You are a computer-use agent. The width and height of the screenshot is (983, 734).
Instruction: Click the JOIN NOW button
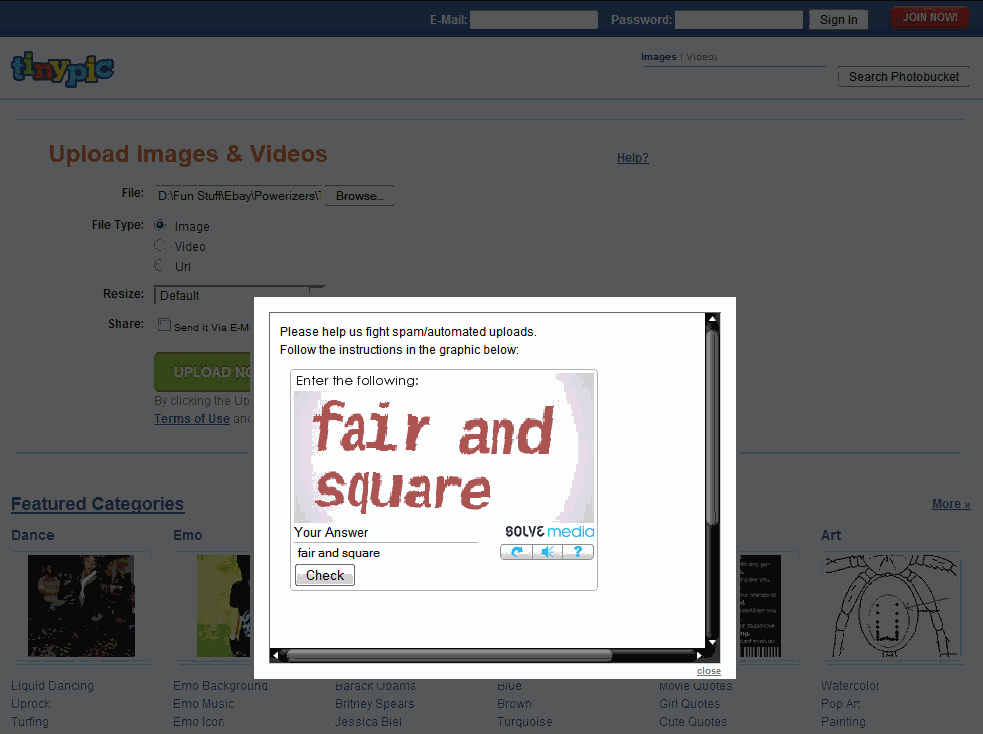click(x=929, y=17)
